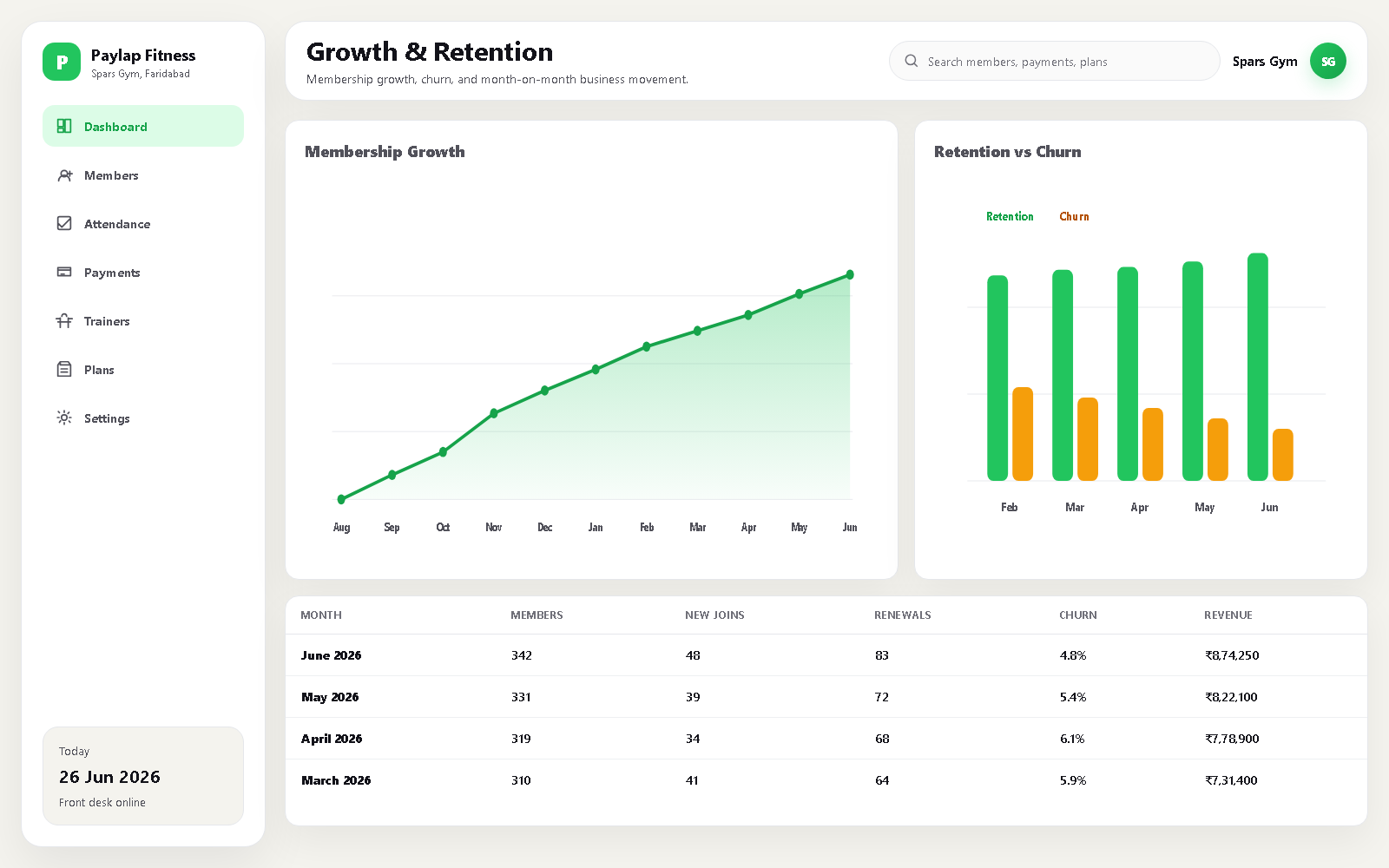The width and height of the screenshot is (1389, 868).
Task: Click the Jun data point on growth line
Action: click(850, 274)
